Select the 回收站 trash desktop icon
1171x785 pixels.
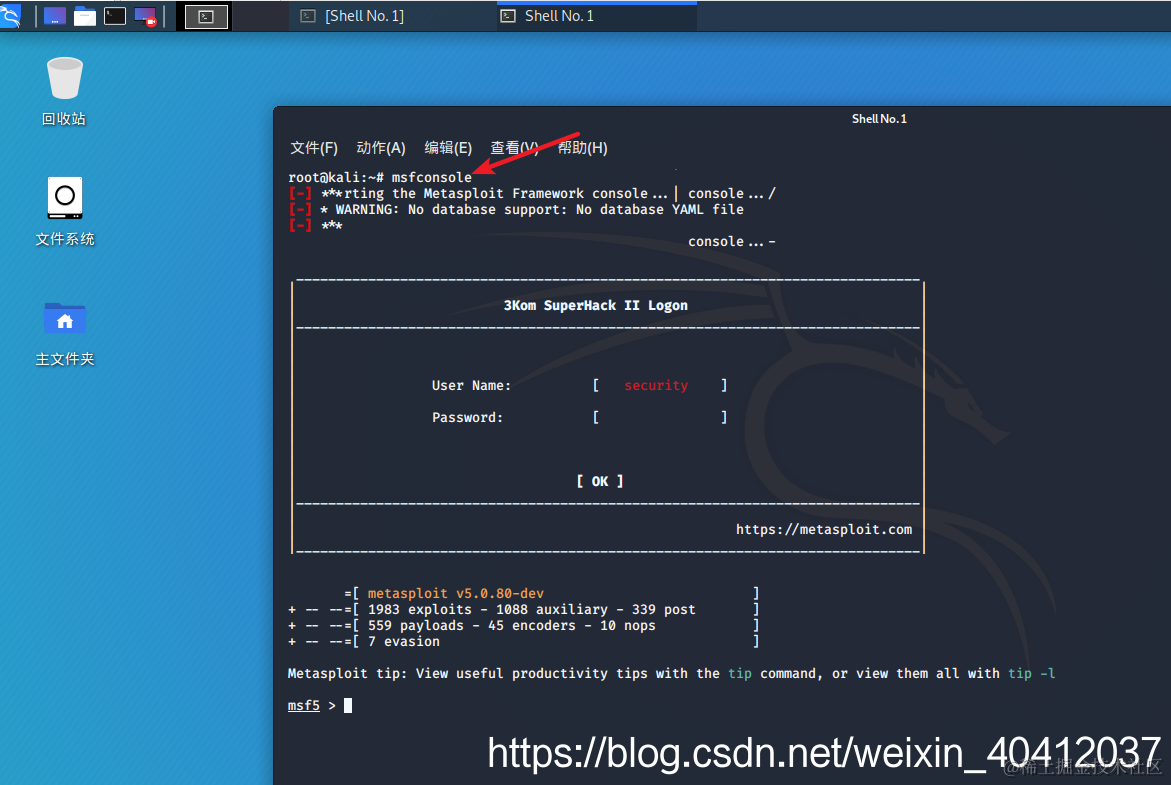[64, 90]
